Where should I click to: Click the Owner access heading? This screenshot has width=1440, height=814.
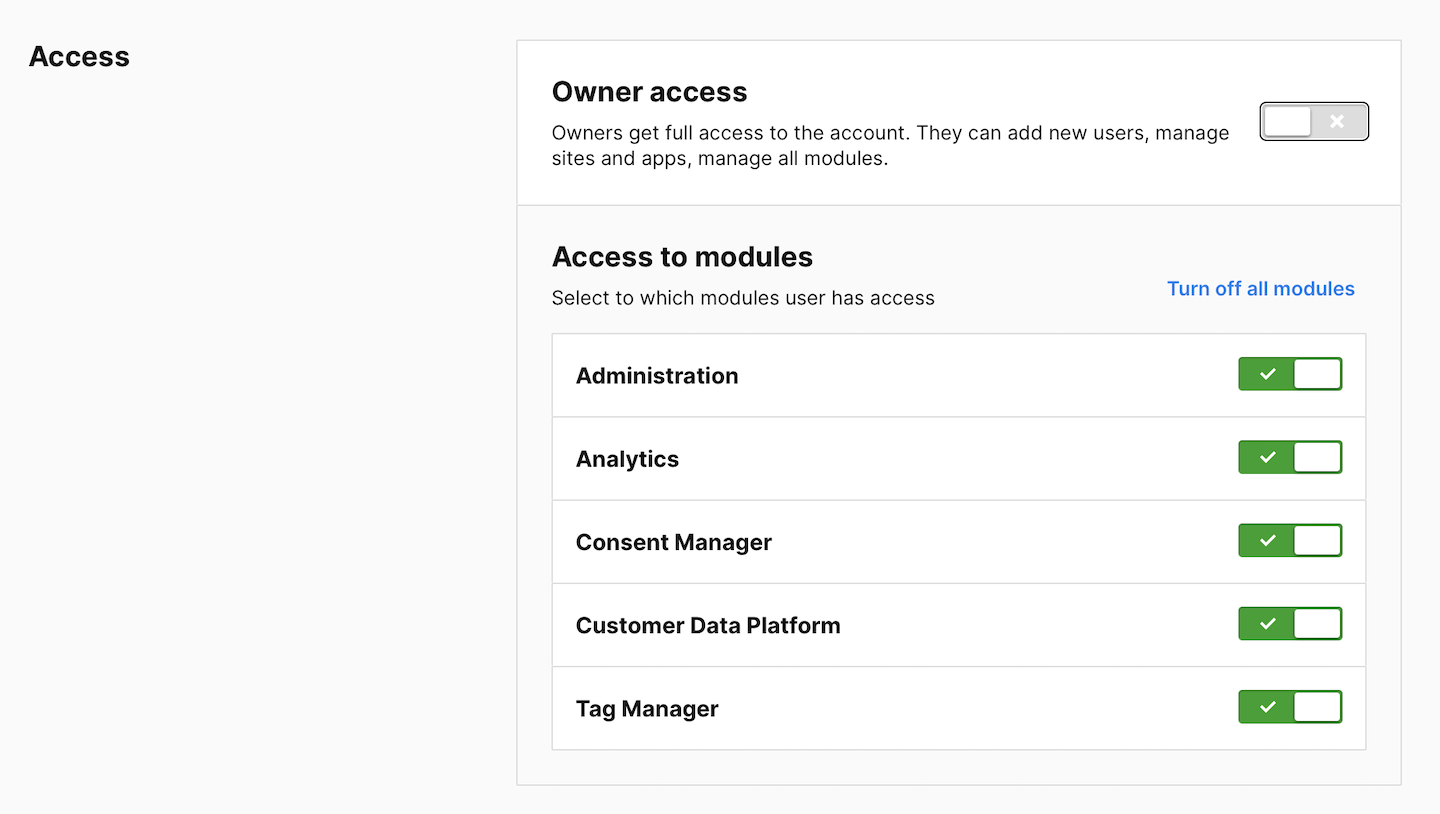coord(649,92)
